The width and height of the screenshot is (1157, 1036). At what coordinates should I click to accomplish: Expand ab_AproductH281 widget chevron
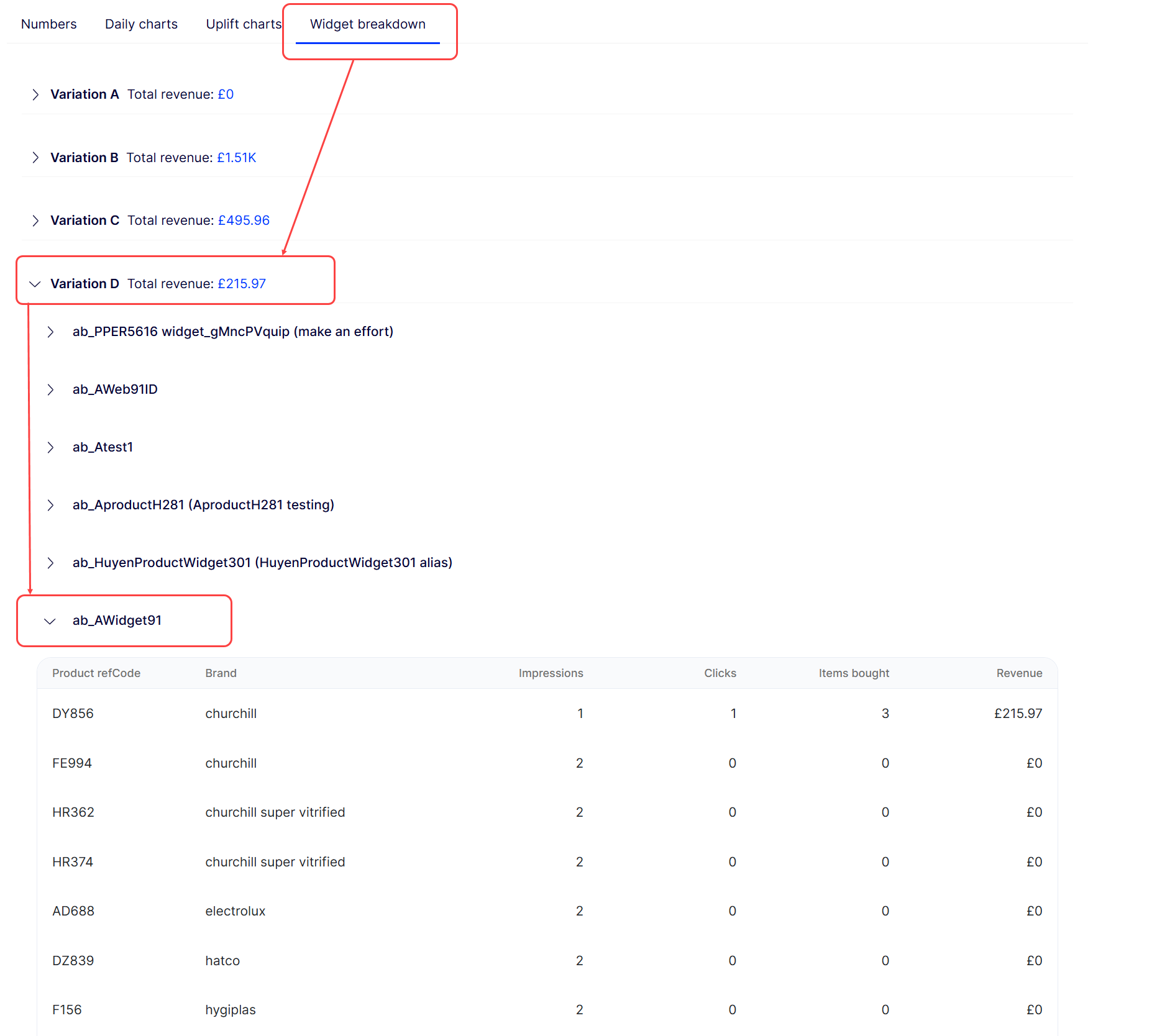(50, 506)
